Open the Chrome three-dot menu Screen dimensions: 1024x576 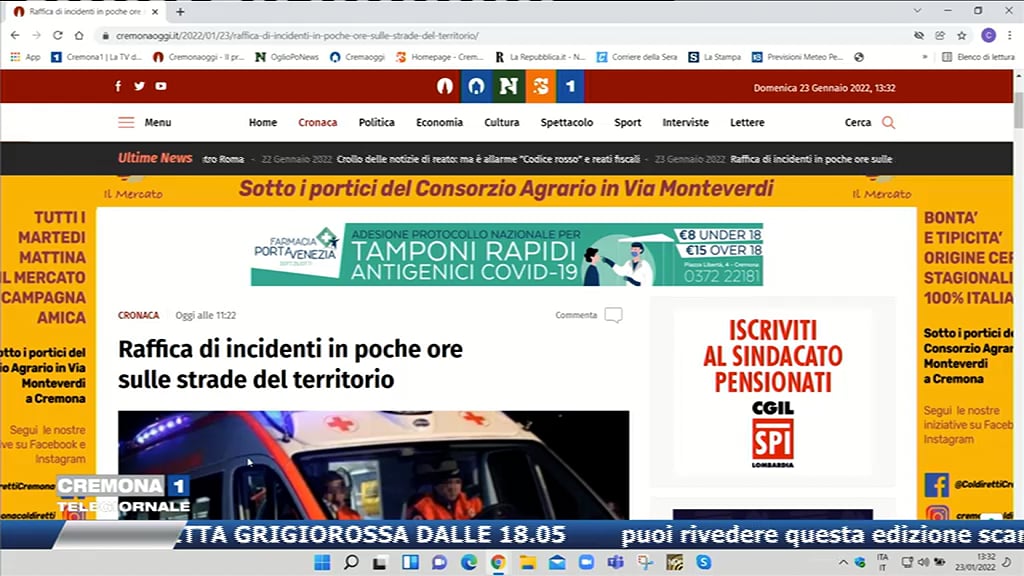pos(1009,35)
